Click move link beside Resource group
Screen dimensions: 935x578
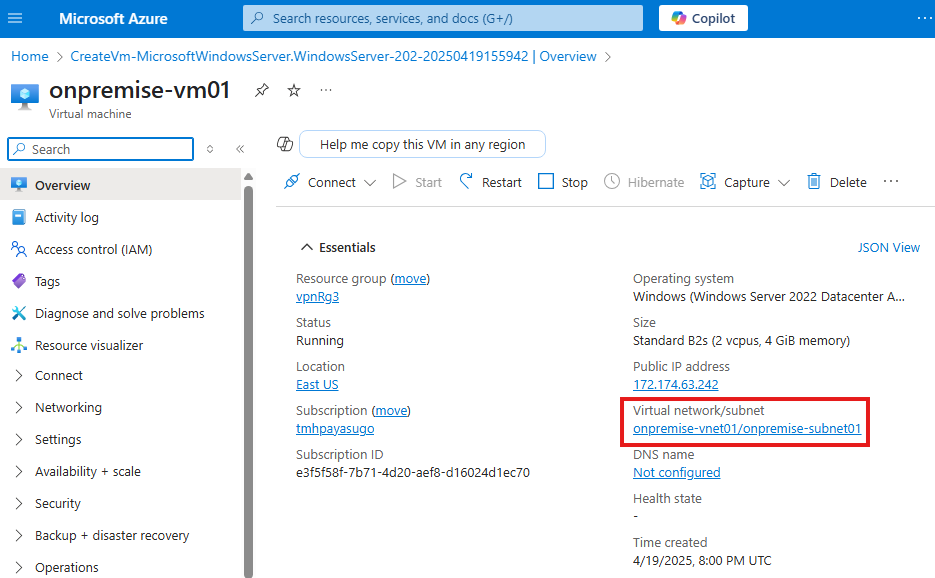tap(410, 279)
